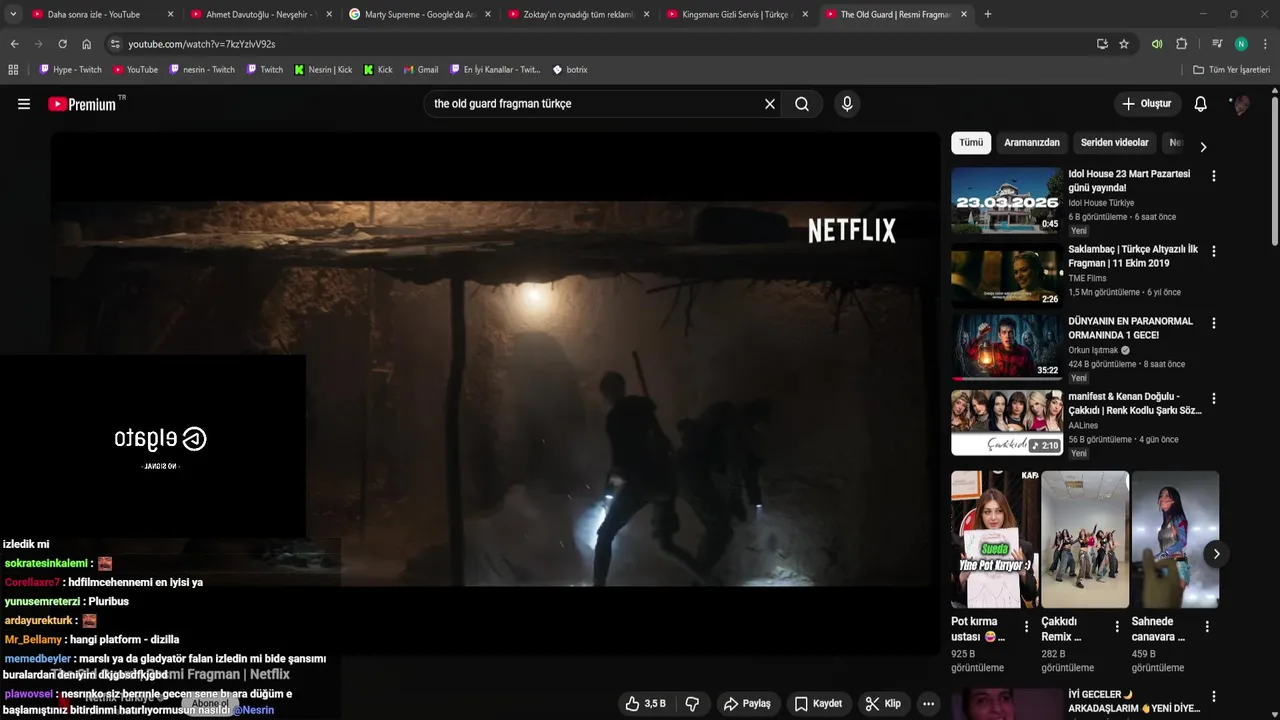The image size is (1280, 720).
Task: Clear the search box with the X icon
Action: pos(770,104)
